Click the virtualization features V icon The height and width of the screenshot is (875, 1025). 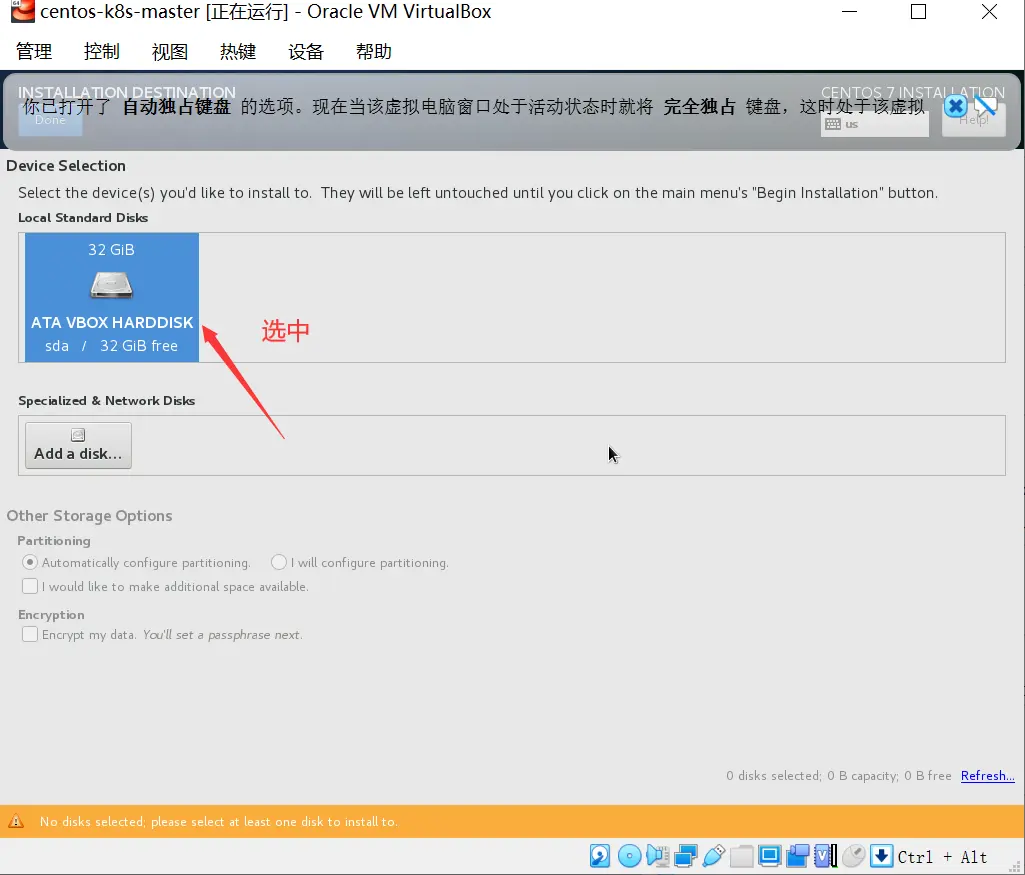pyautogui.click(x=826, y=855)
